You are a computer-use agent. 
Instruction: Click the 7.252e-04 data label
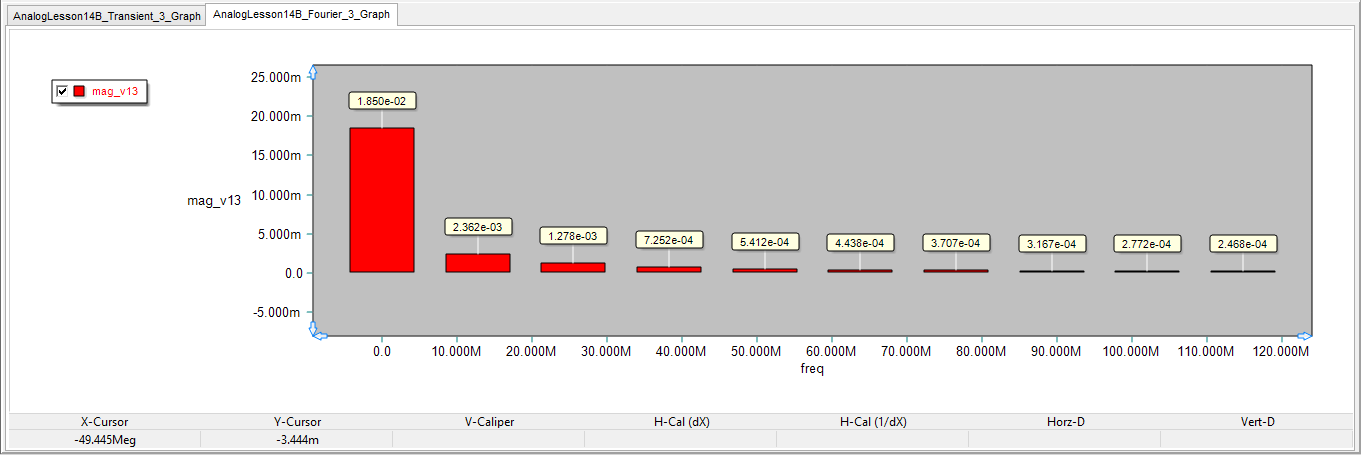pyautogui.click(x=669, y=240)
